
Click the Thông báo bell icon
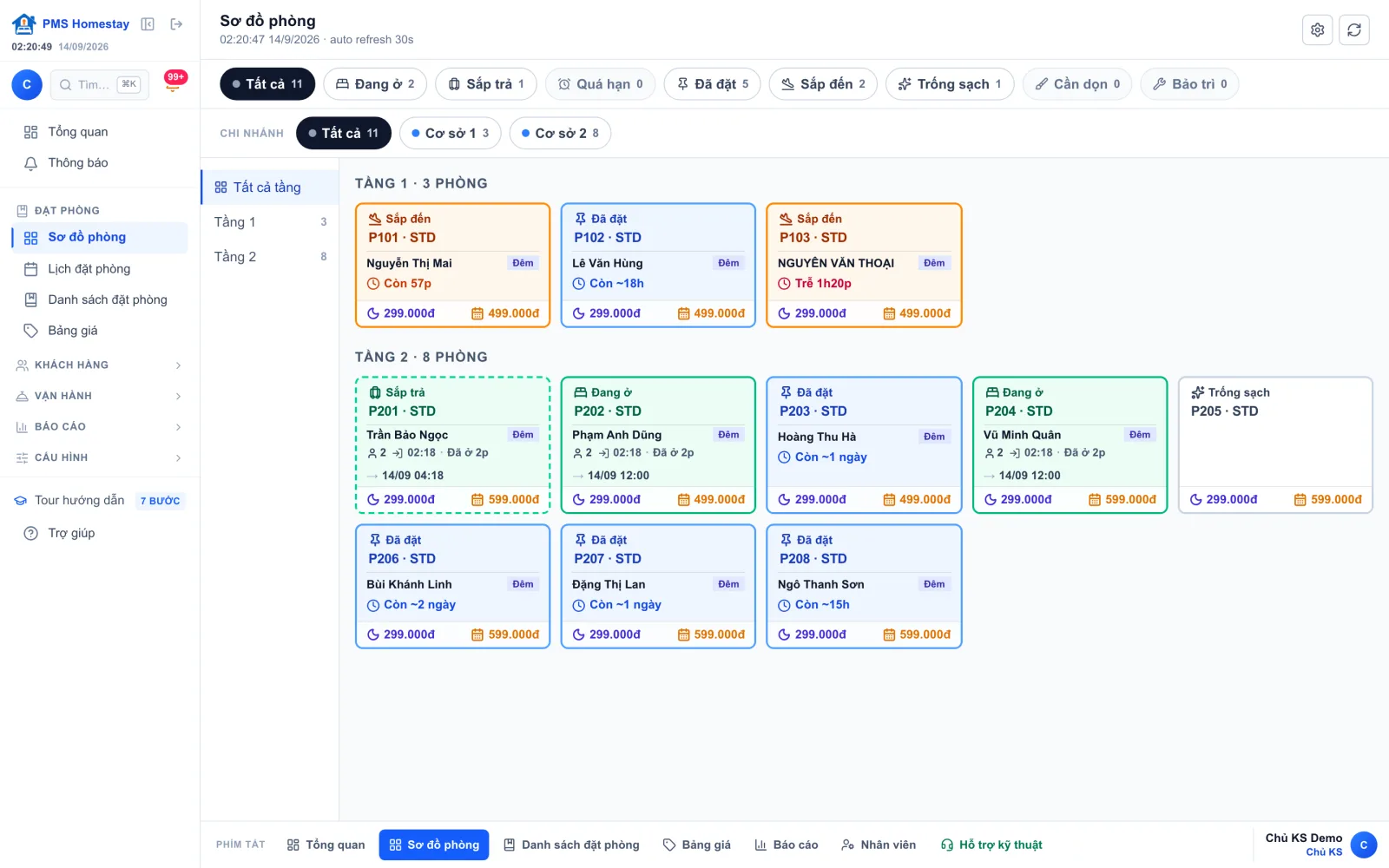[x=30, y=163]
